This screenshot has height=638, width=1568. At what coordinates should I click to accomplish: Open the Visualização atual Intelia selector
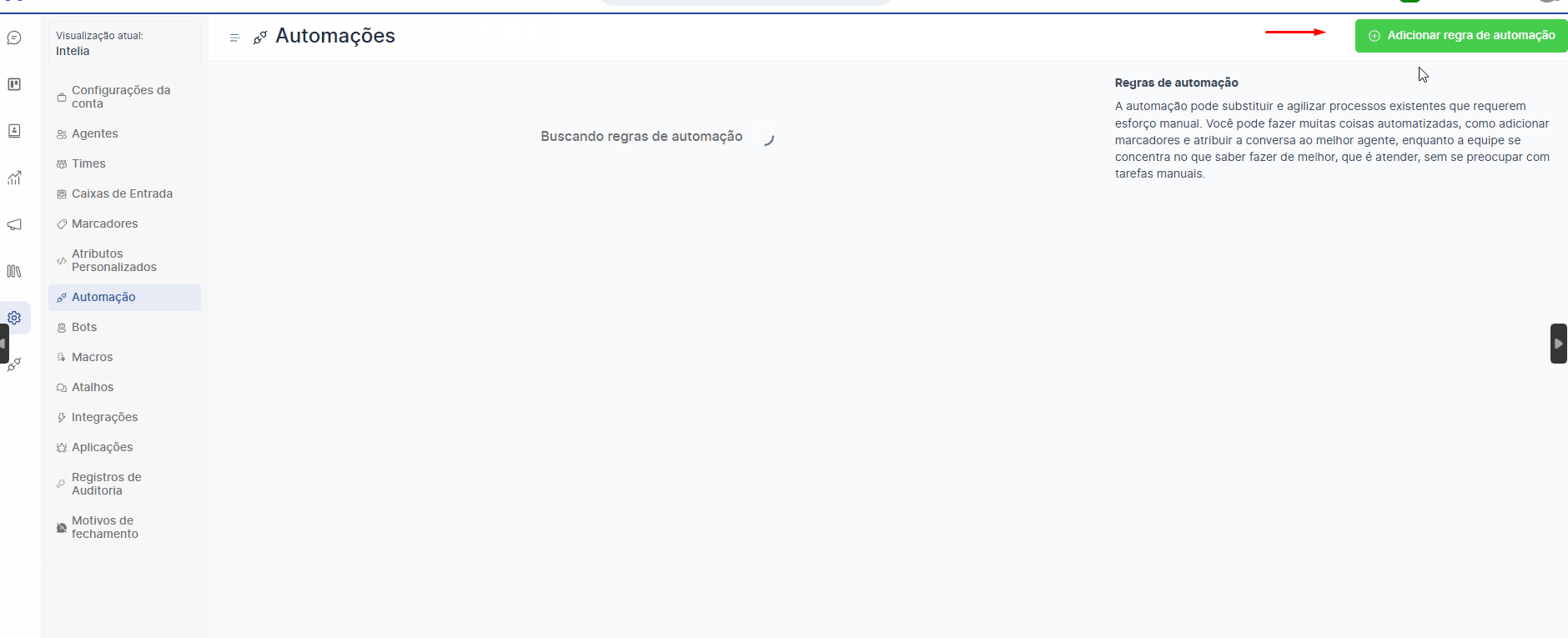point(124,44)
